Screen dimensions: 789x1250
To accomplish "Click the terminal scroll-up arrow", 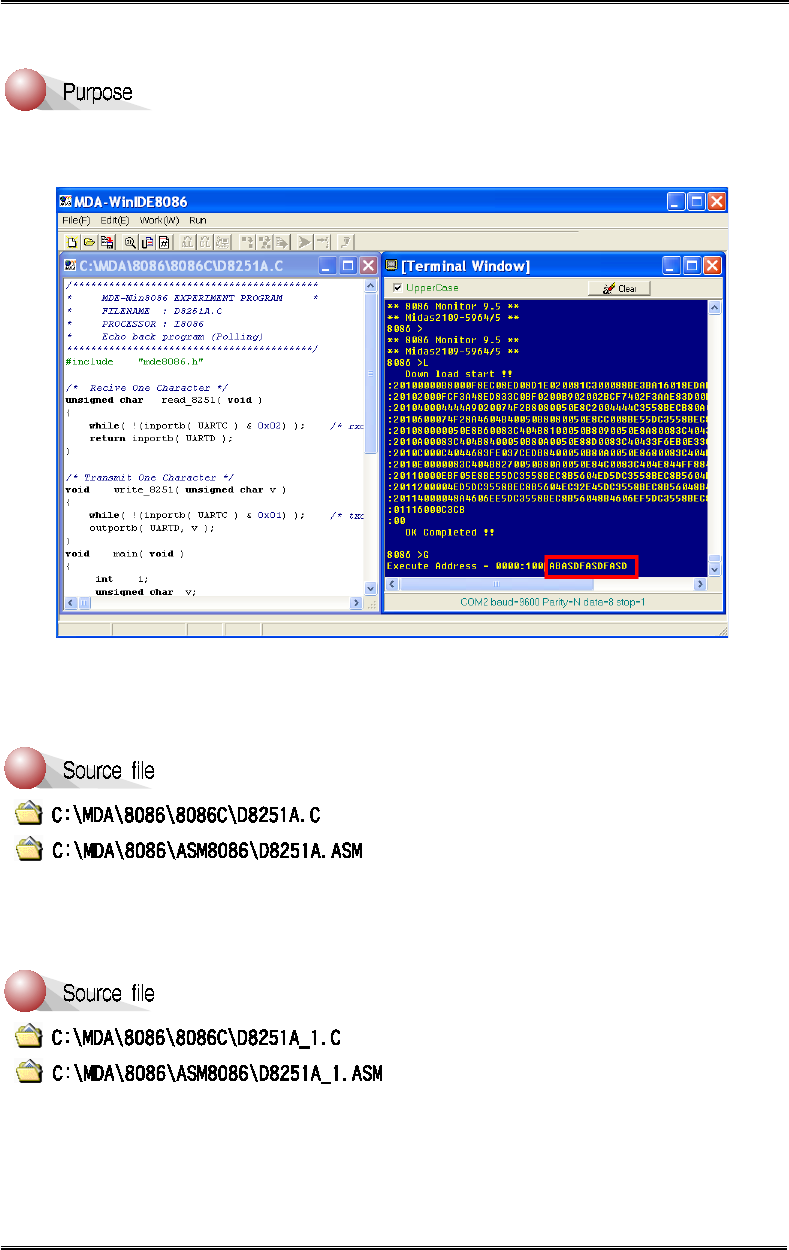I will pos(713,308).
